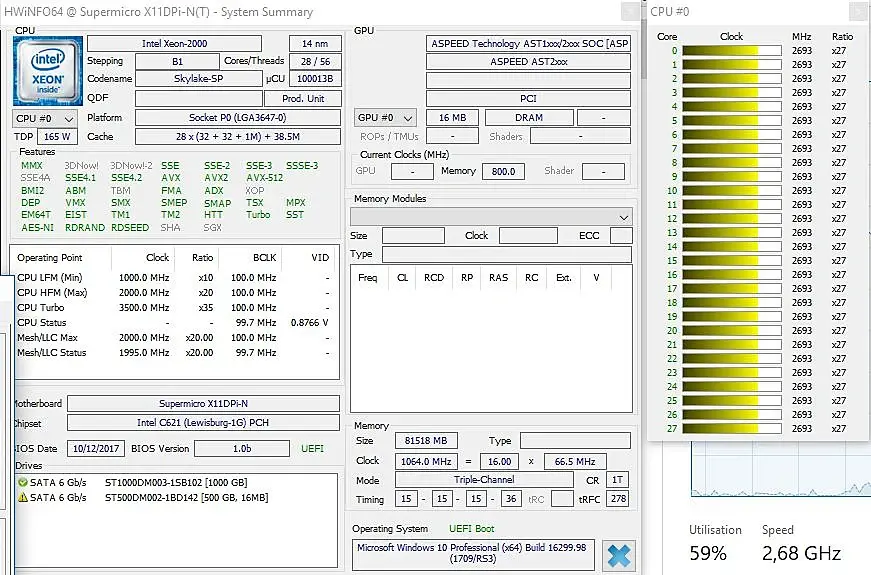871x575 pixels.
Task: Click the BCLK column header
Action: (x=264, y=258)
